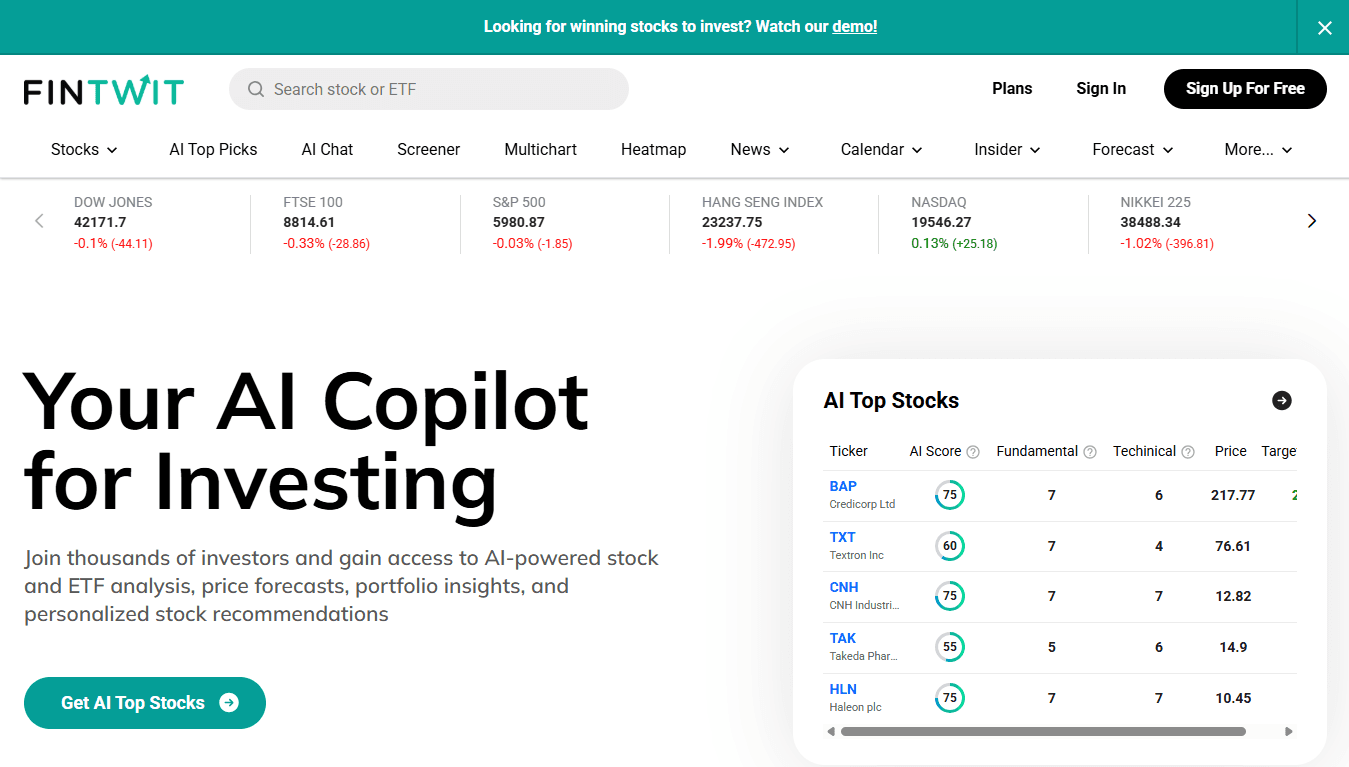1349x767 pixels.
Task: Click the table's horizontal scrollbar
Action: [x=1043, y=732]
